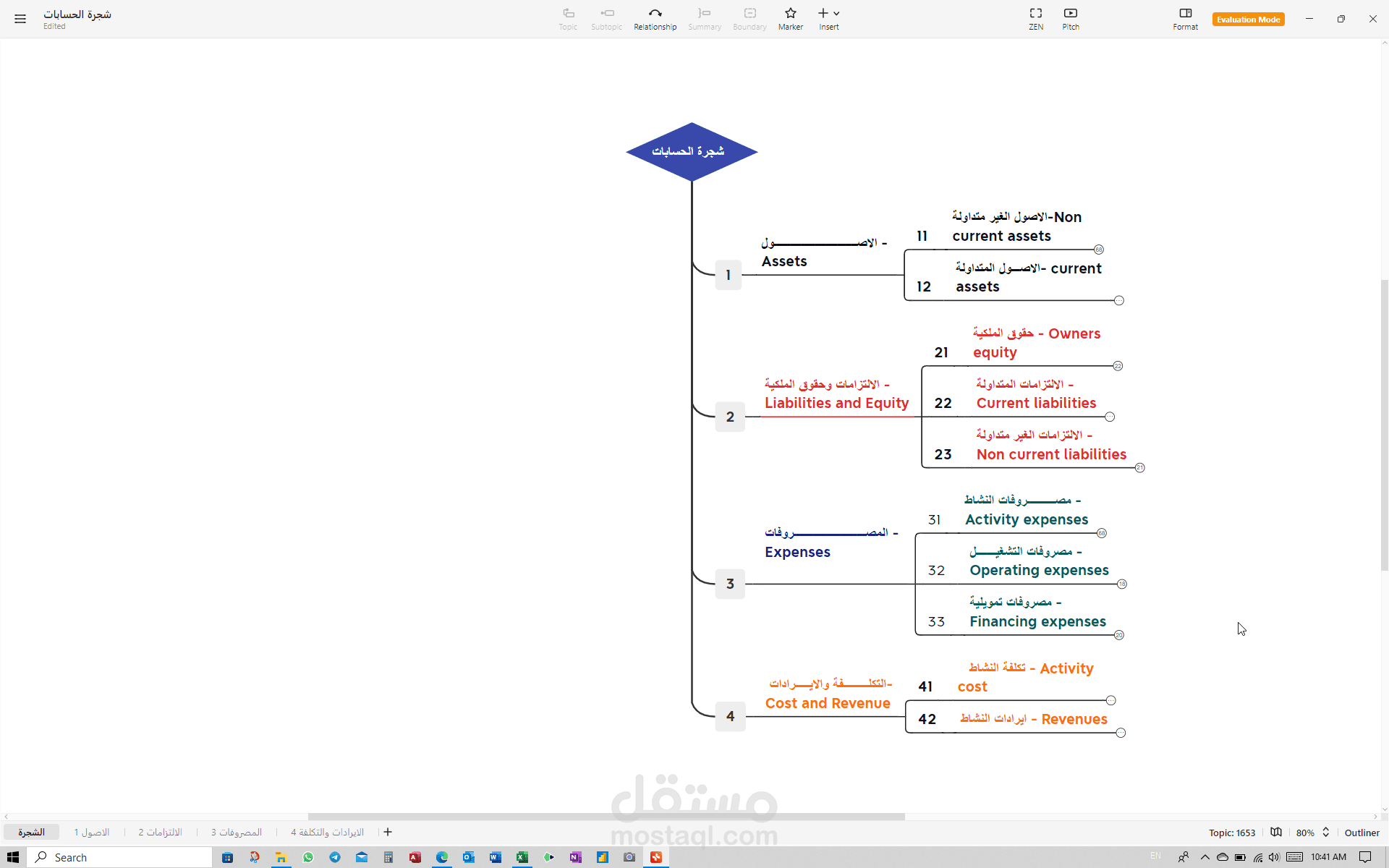Screen dimensions: 1389x868
Task: Adjust zoom level stepper at 80%
Action: (x=1325, y=832)
